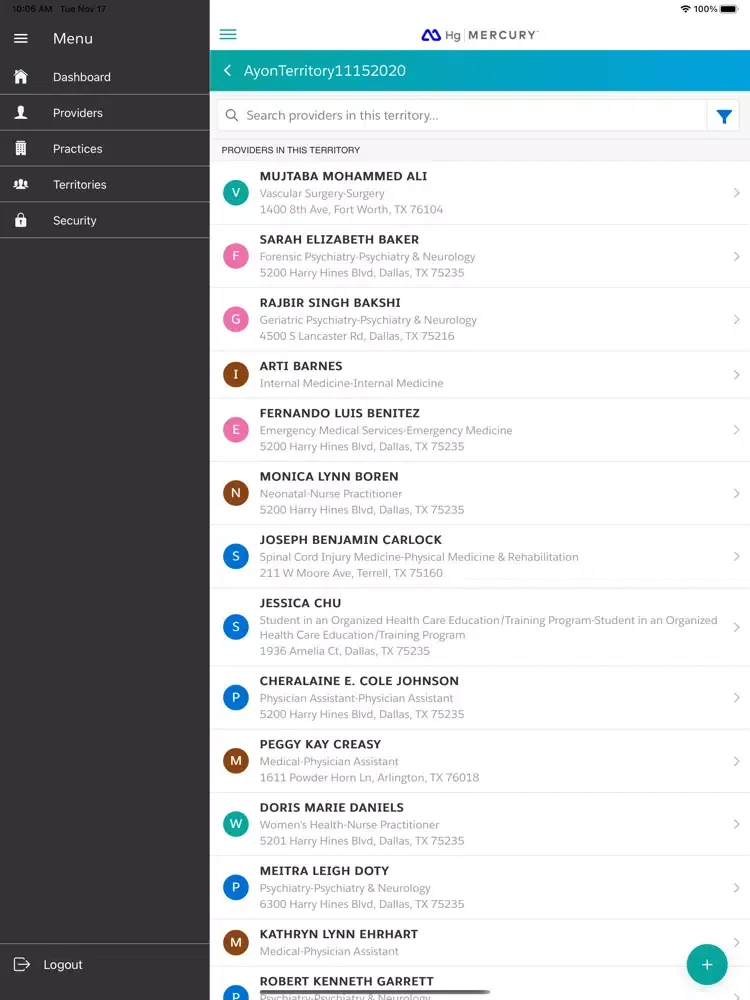Click the teal hamburger menu icon
The image size is (750, 1000).
[228, 35]
